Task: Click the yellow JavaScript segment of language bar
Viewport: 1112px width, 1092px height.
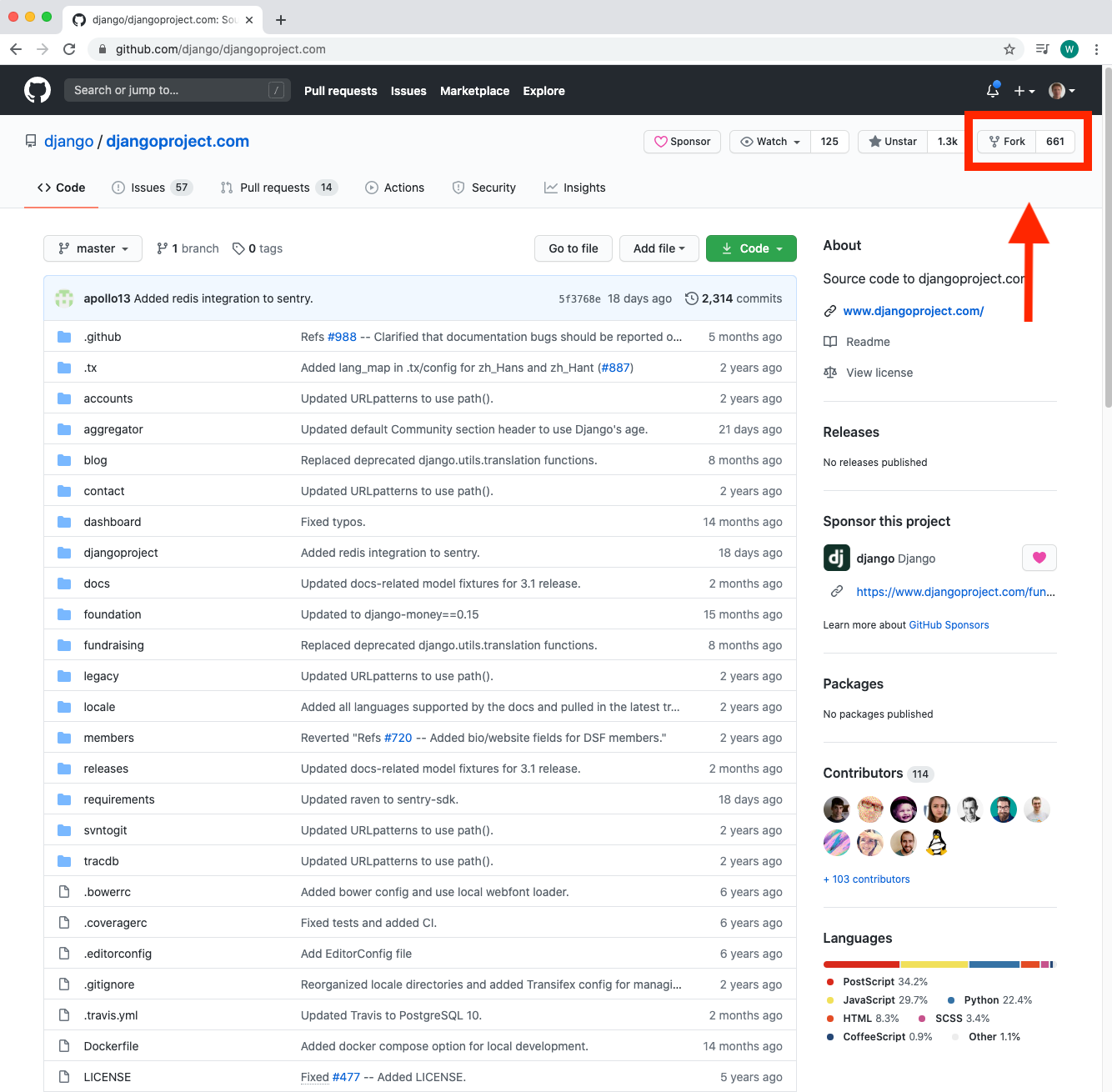Action: [934, 964]
